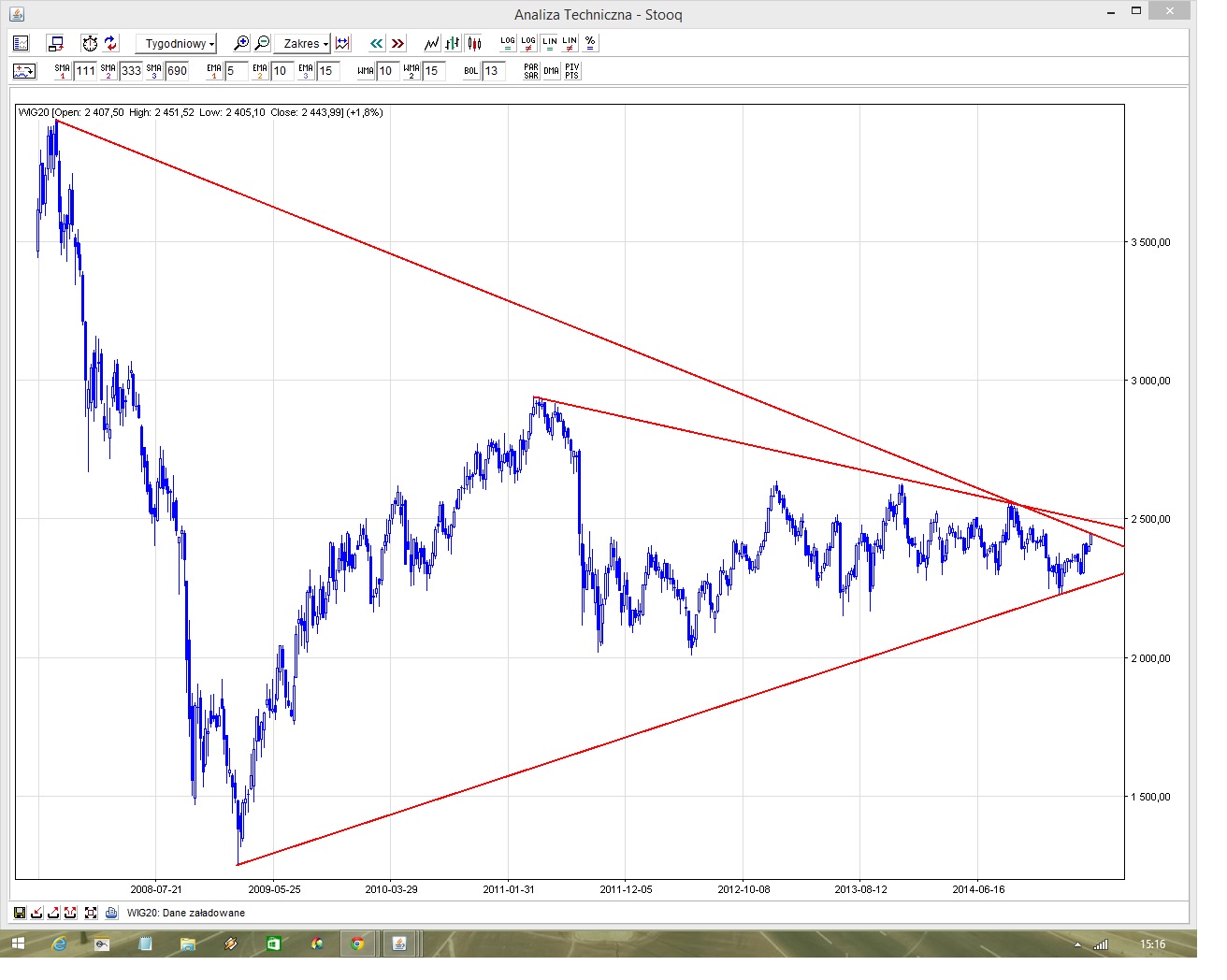1227x980 pixels.
Task: Click the fit-range icon next to Zakres
Action: point(343,43)
